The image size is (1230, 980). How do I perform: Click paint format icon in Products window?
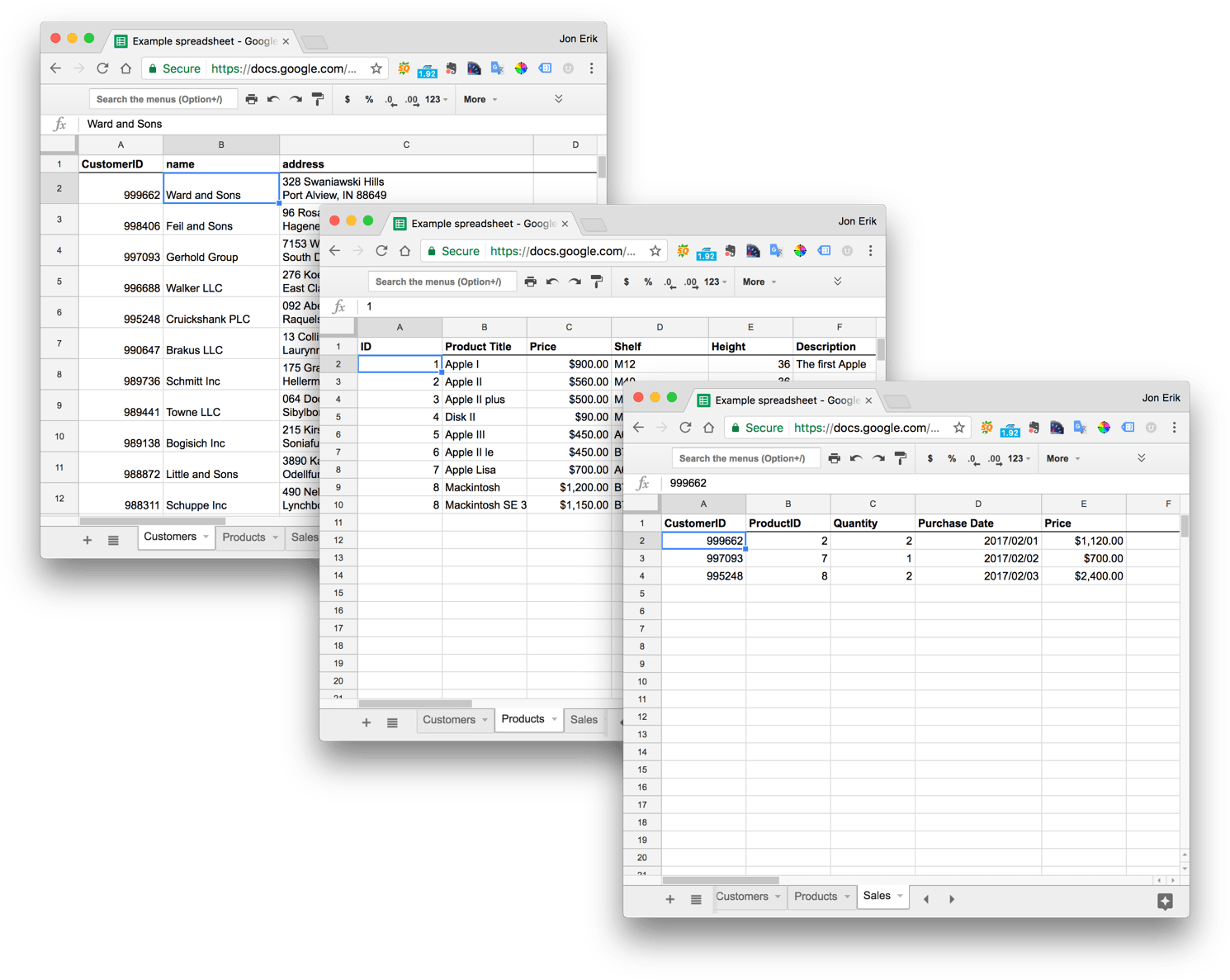tap(597, 282)
